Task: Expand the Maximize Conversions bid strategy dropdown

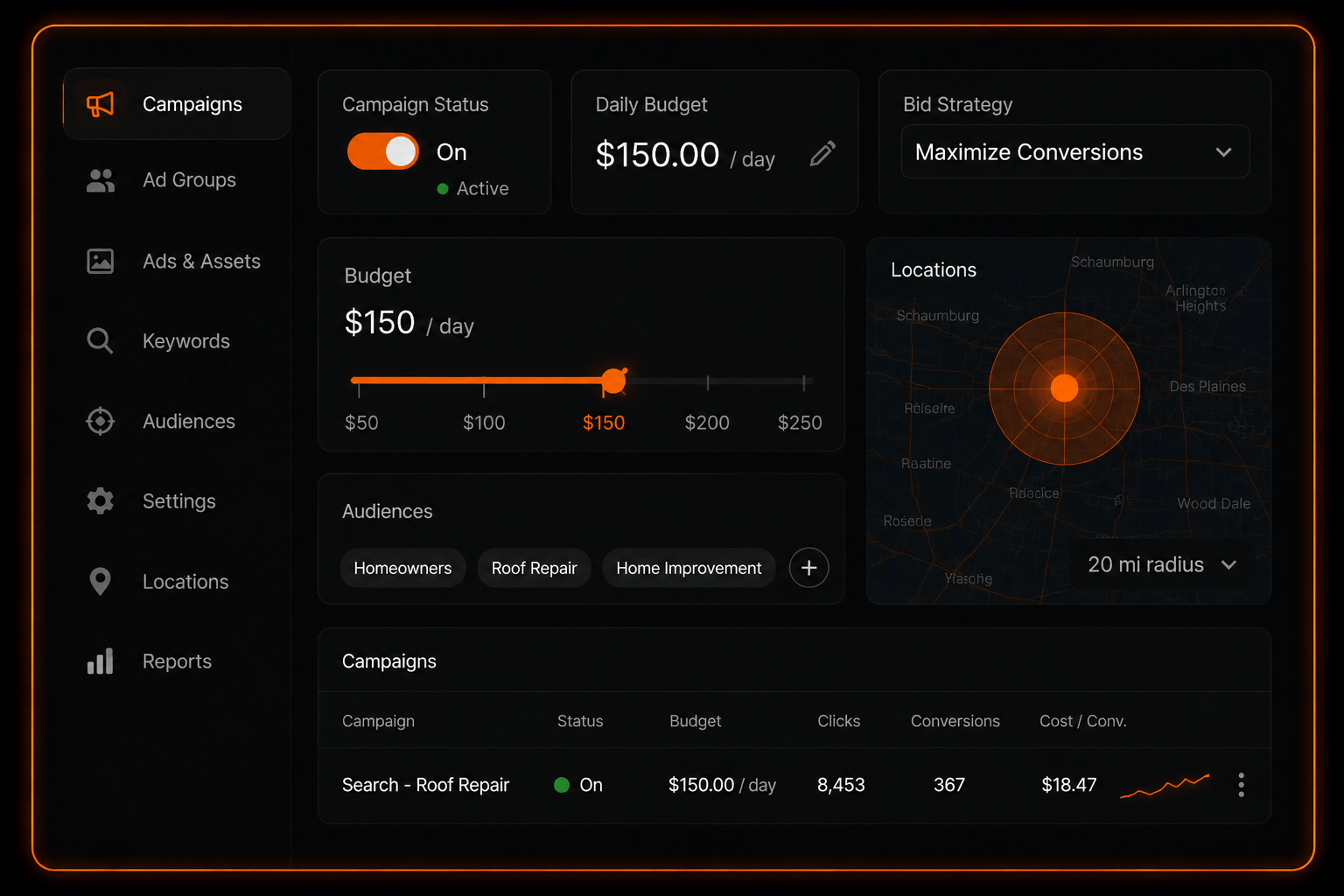Action: pyautogui.click(x=1075, y=152)
